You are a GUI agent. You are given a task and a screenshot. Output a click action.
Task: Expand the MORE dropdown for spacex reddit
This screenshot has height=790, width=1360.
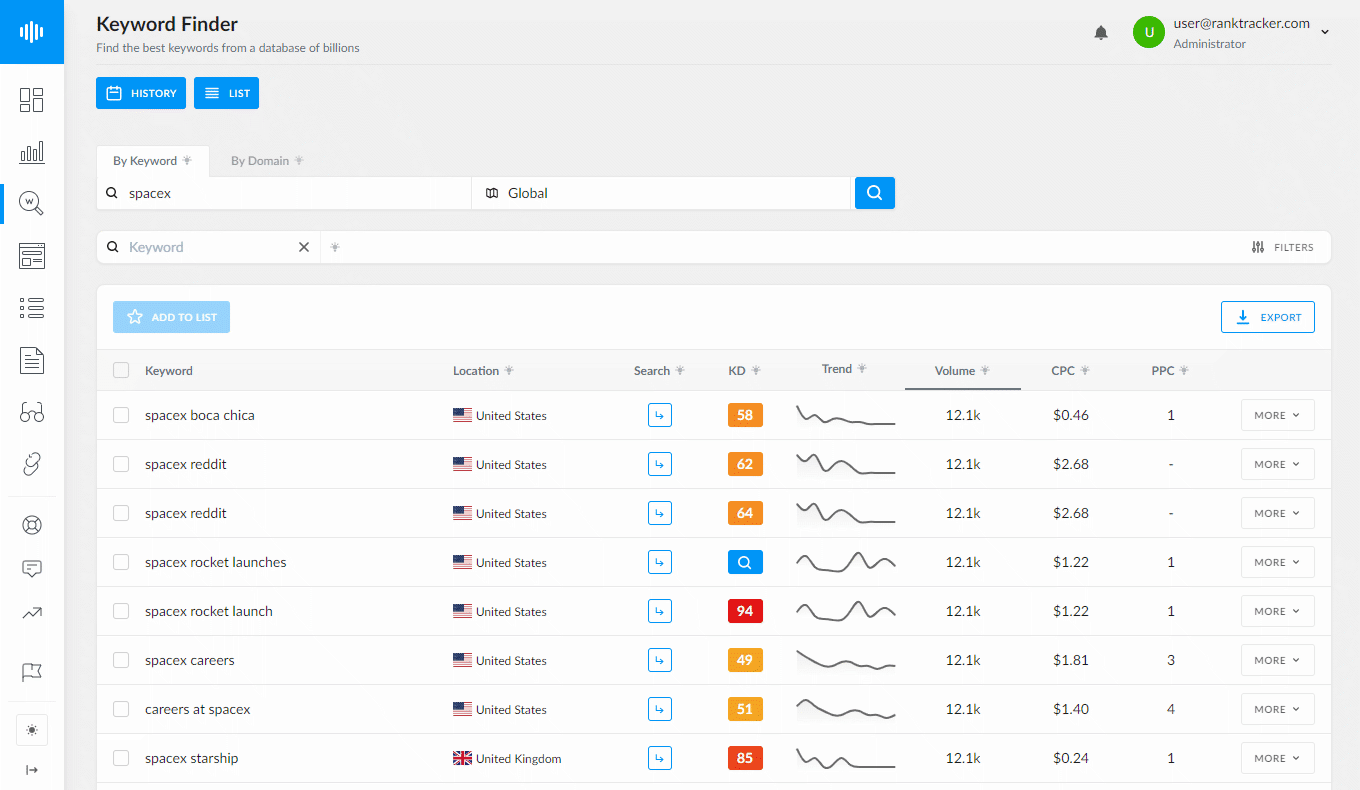click(1277, 464)
